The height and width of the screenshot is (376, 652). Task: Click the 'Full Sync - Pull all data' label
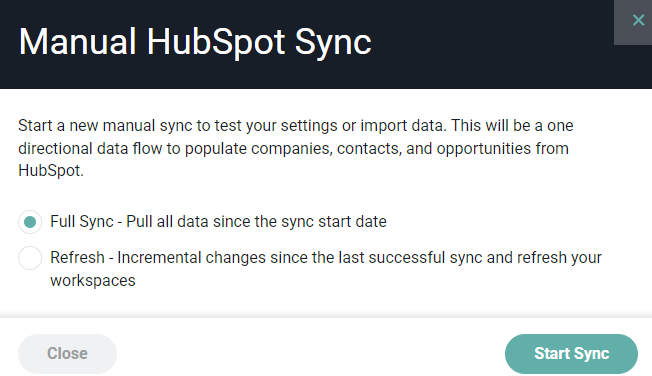tap(218, 222)
